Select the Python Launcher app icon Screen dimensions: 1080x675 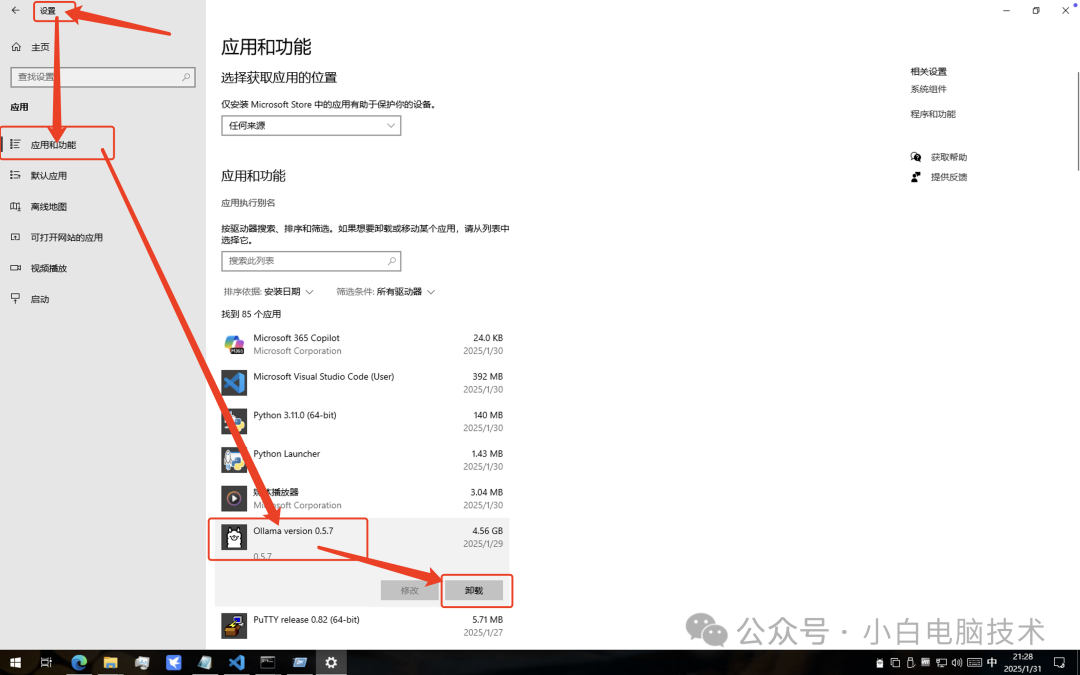(x=234, y=459)
